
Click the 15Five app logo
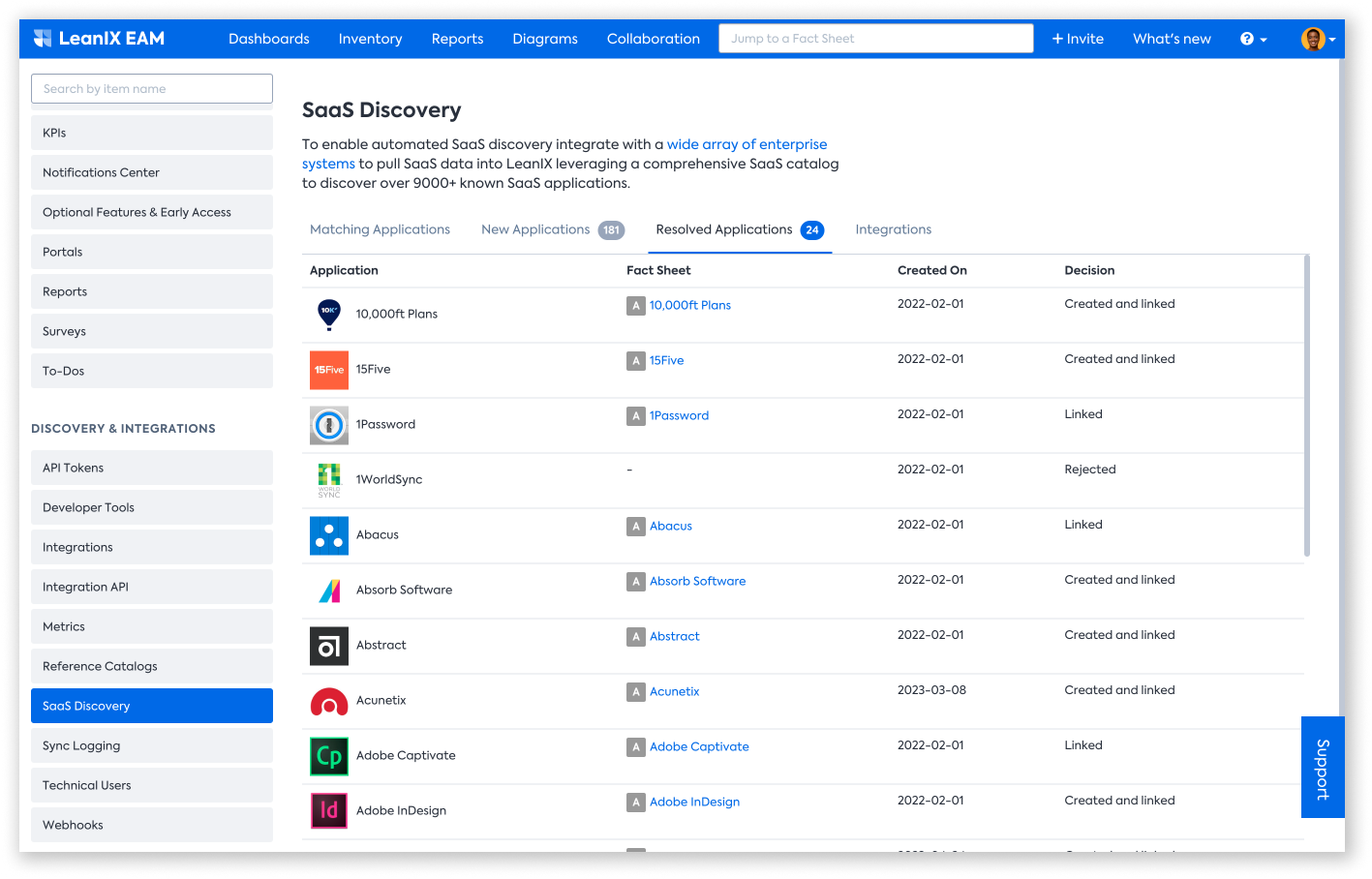(329, 370)
